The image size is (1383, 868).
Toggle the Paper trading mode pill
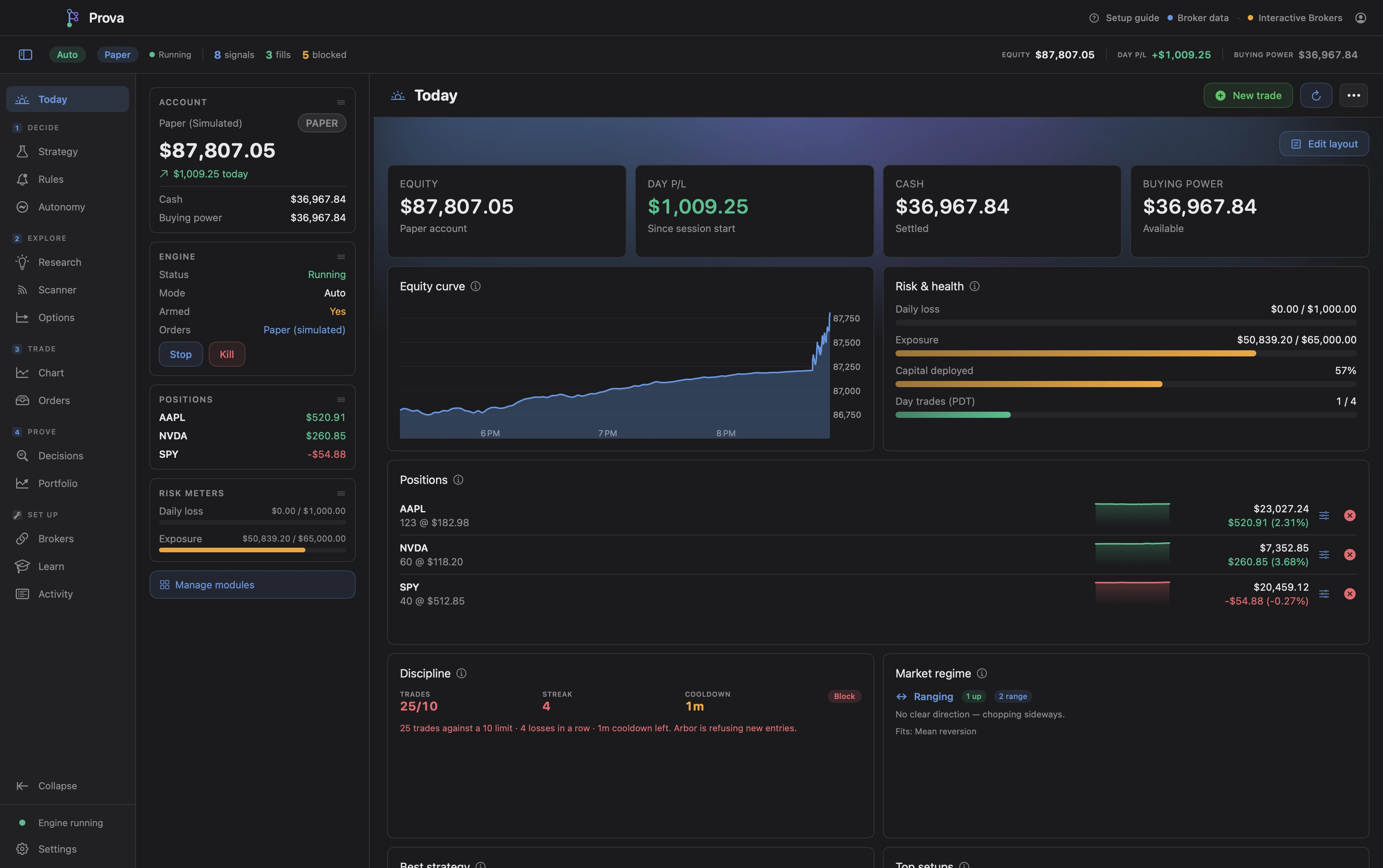(x=117, y=55)
